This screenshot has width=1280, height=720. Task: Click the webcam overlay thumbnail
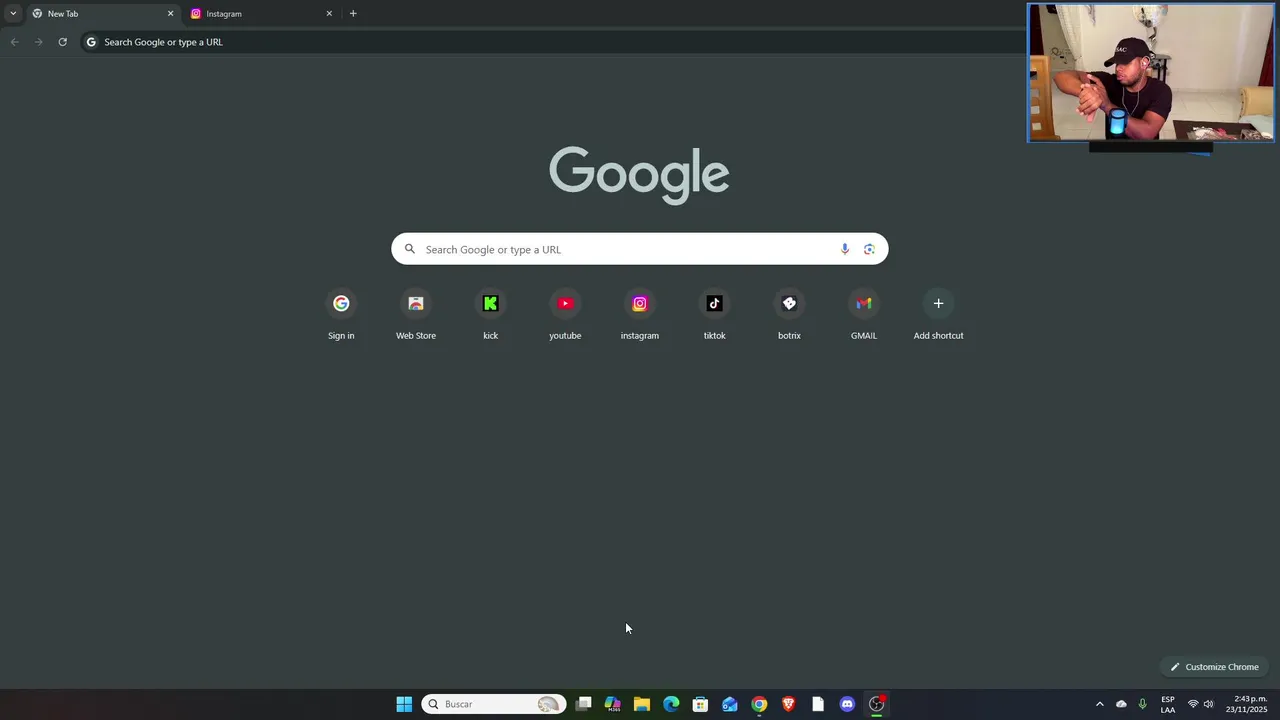[1151, 73]
